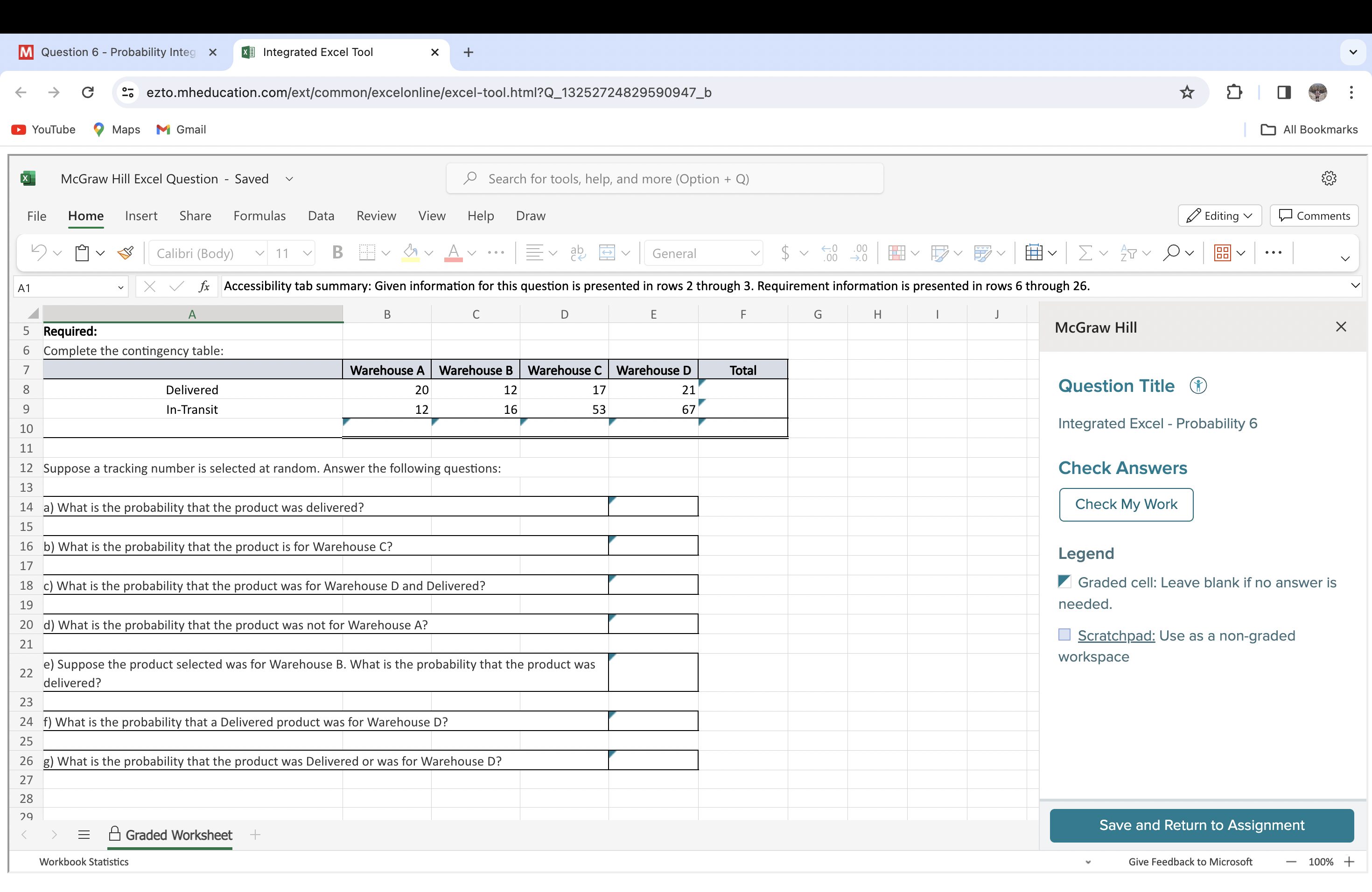The image size is (1372, 892).
Task: Switch to Question 6 Probability browser tab
Action: [118, 52]
